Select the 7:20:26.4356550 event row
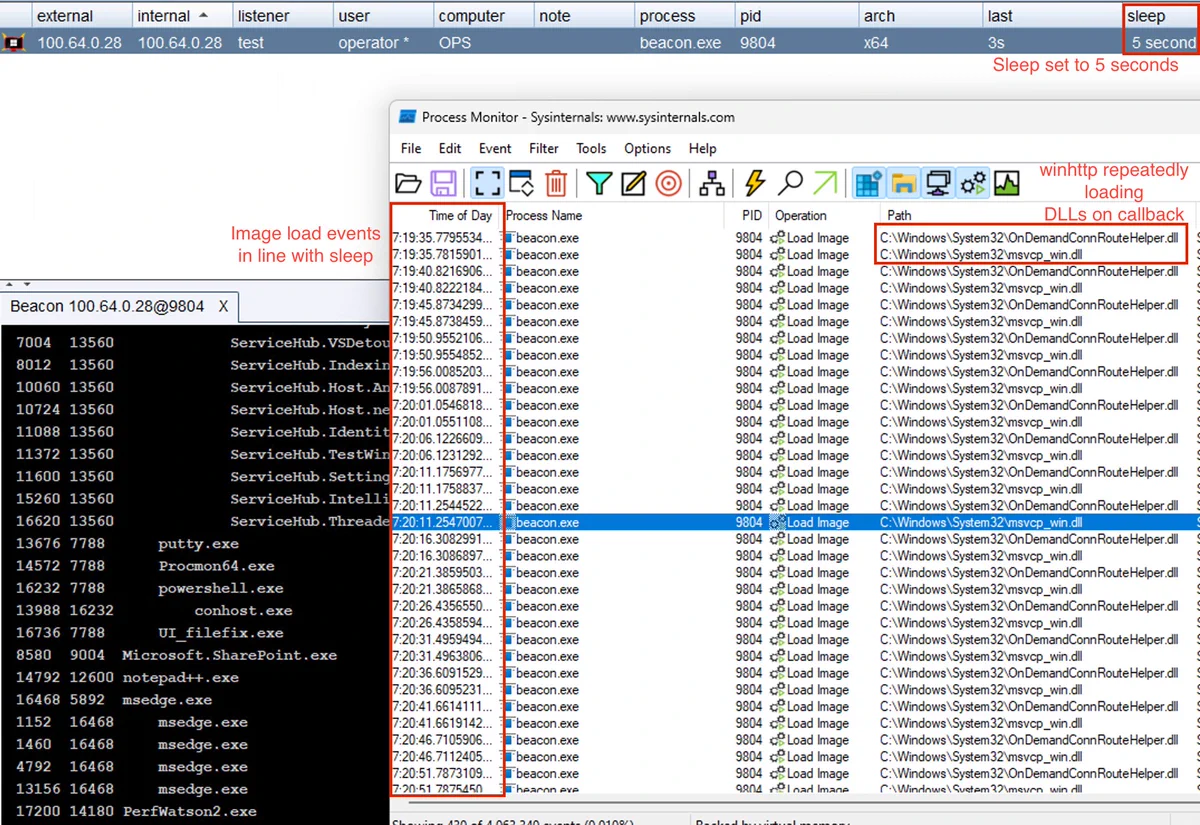 (795, 606)
